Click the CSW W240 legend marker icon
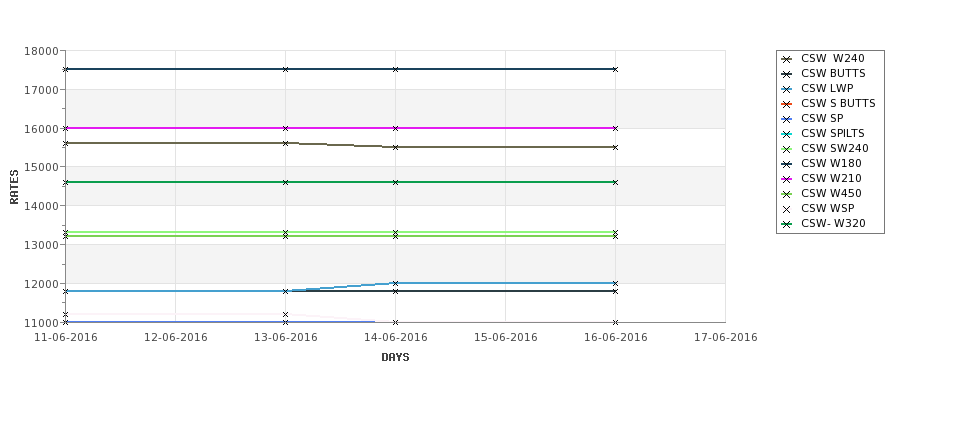Screen dimensions: 975x429 click(787, 59)
